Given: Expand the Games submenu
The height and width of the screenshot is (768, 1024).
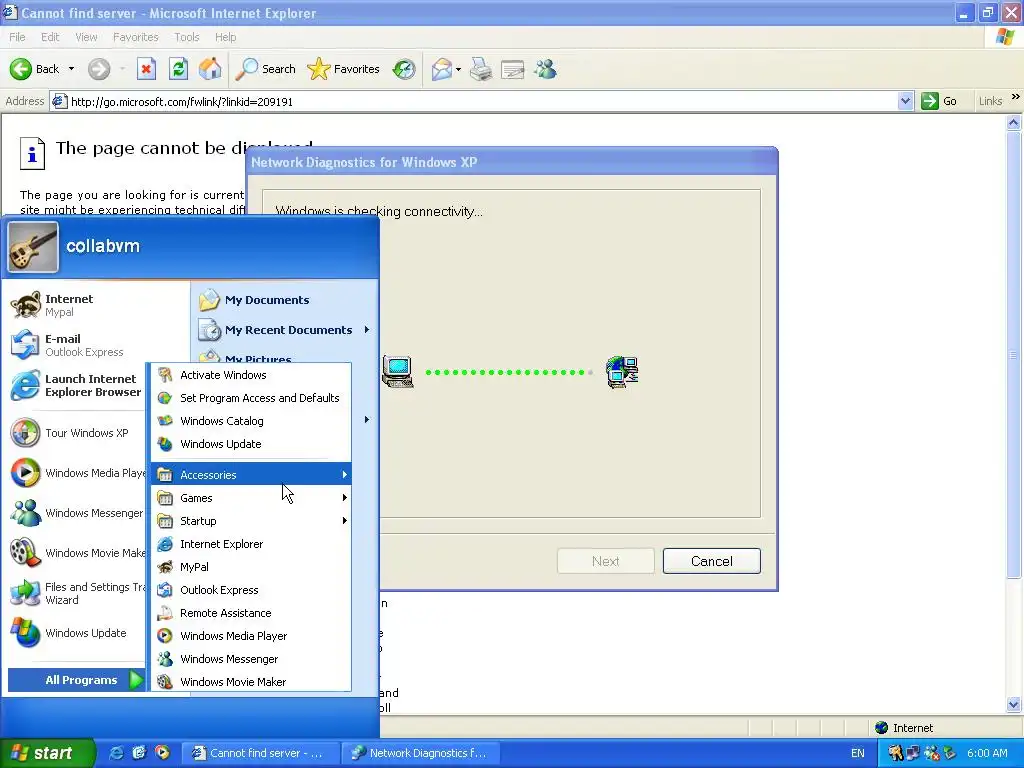Looking at the screenshot, I should (x=251, y=498).
